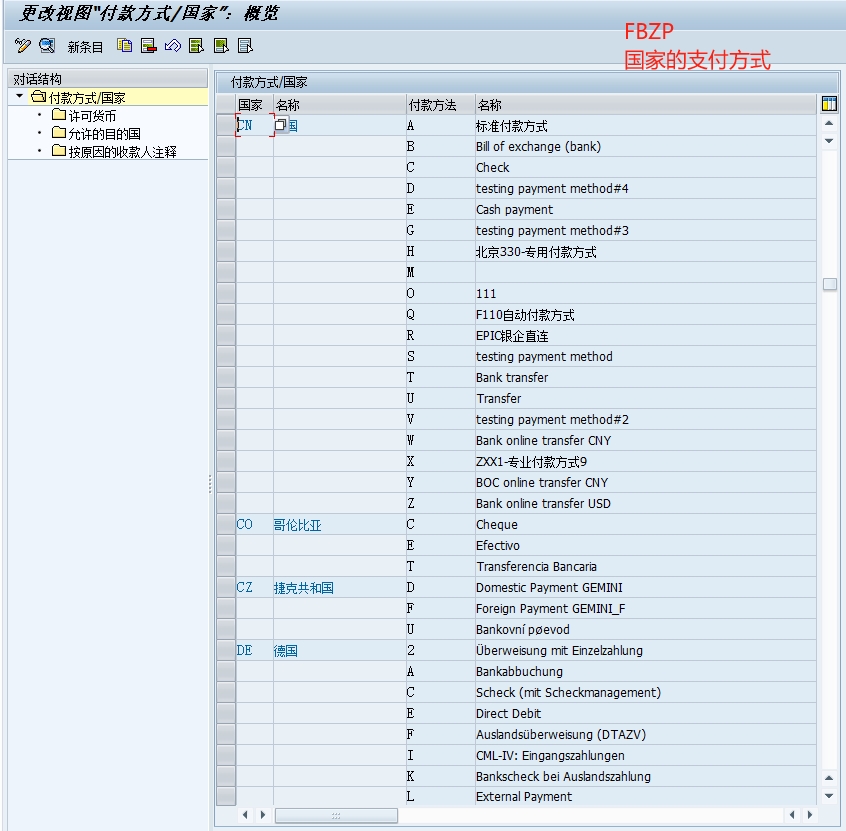Select row selector for Direct Debit
Viewport: 846px width, 831px height.
coord(226,713)
